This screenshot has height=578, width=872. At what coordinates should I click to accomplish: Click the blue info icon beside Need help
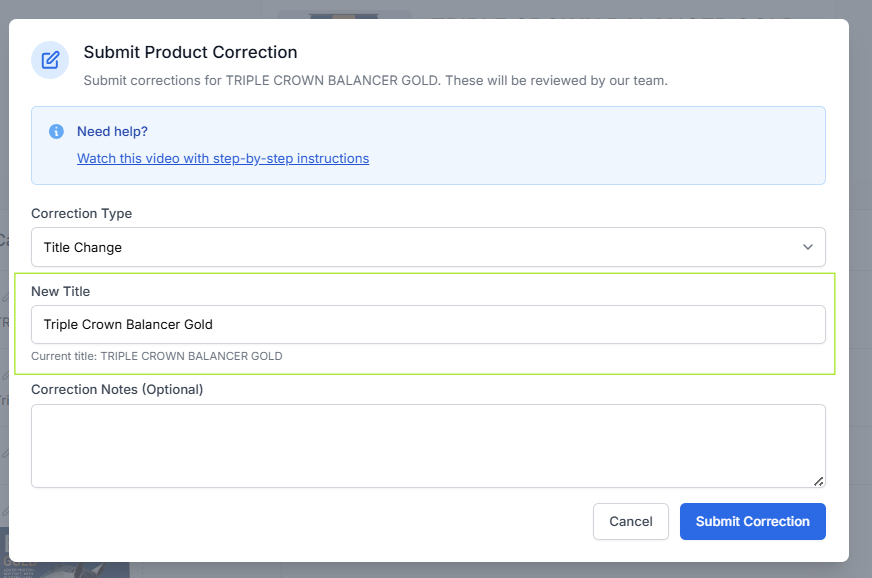(56, 131)
